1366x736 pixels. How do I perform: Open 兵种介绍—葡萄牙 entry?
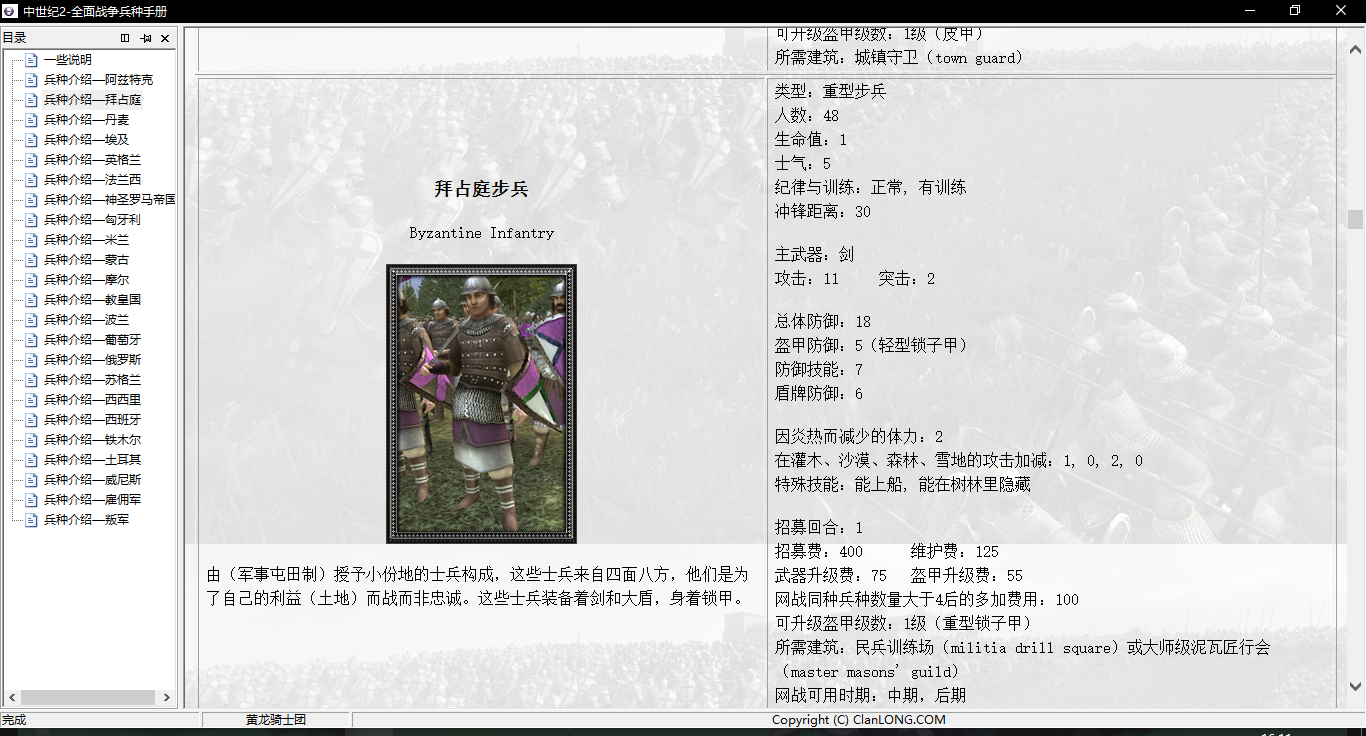(x=92, y=340)
